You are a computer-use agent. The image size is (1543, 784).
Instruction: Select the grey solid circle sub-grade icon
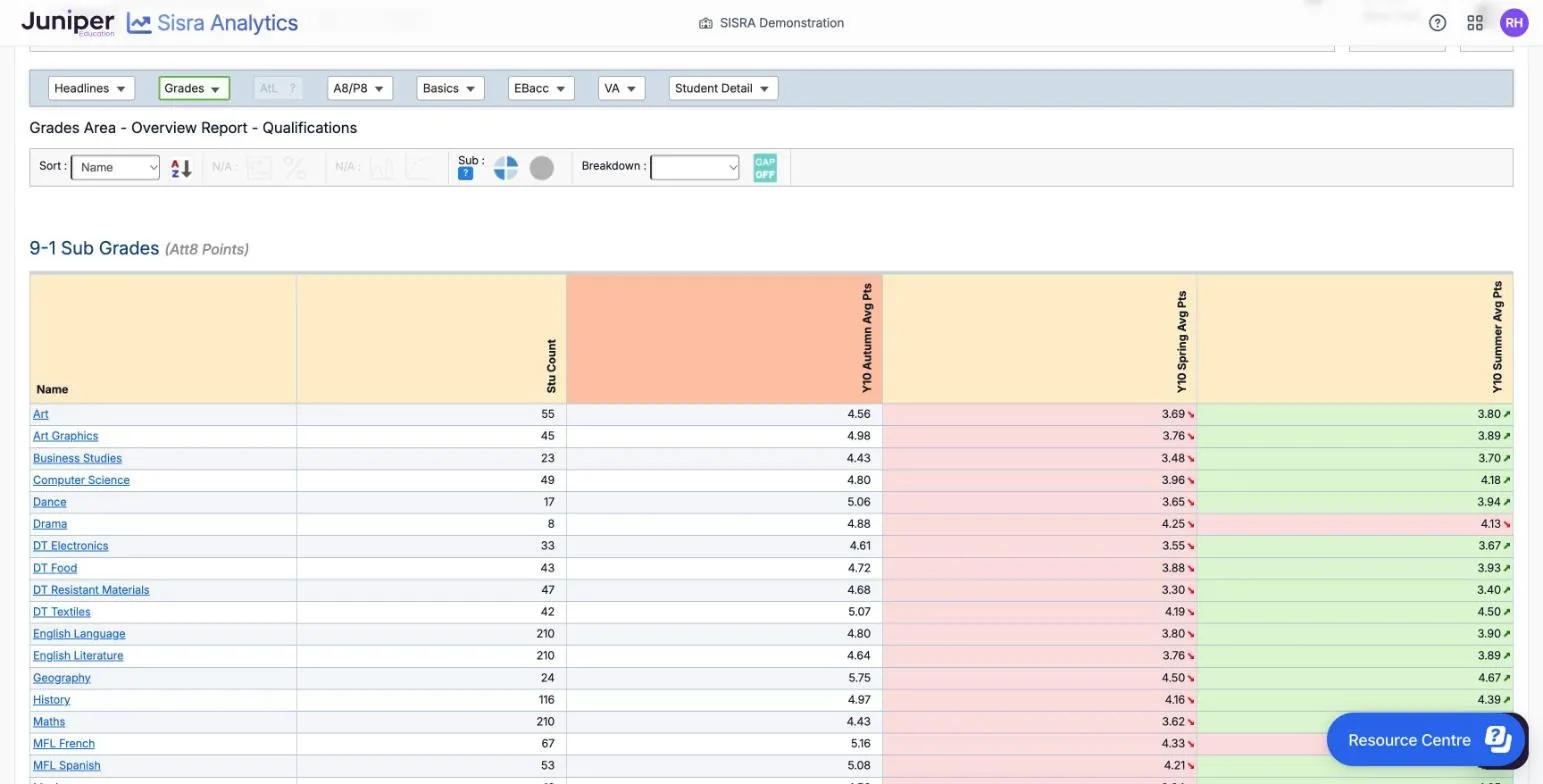542,168
